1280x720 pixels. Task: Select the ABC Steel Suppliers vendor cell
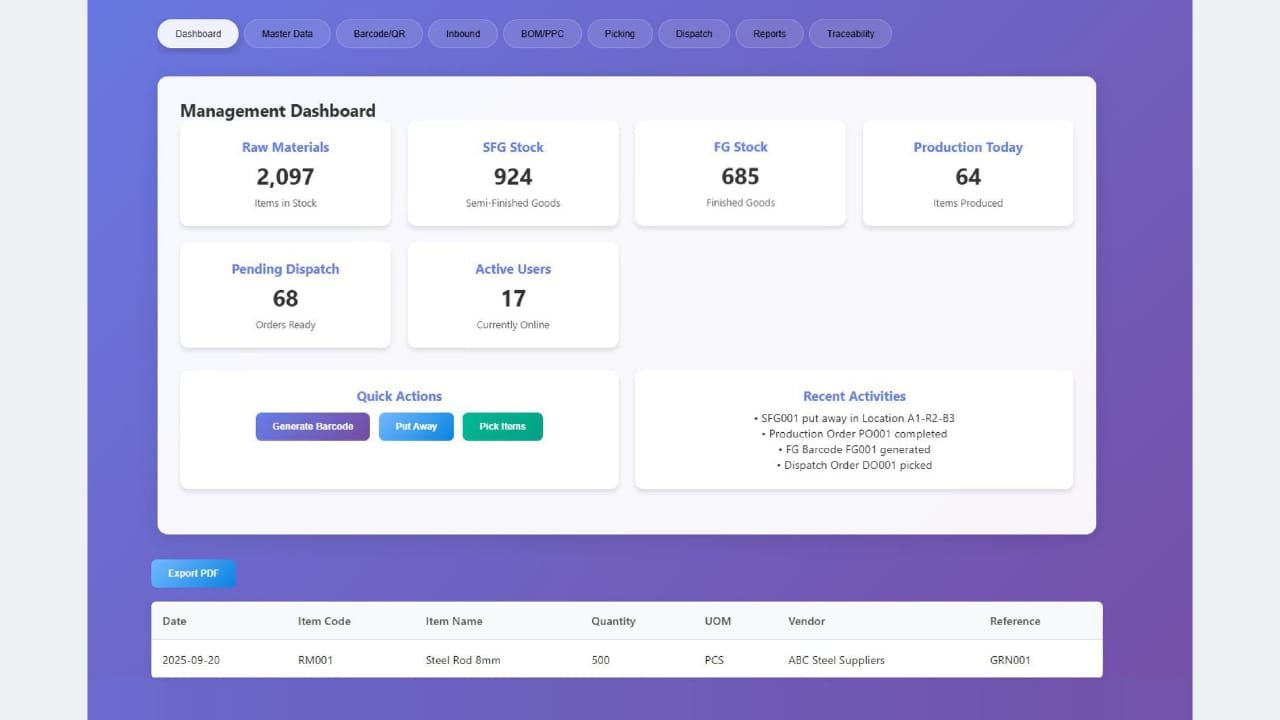(836, 660)
